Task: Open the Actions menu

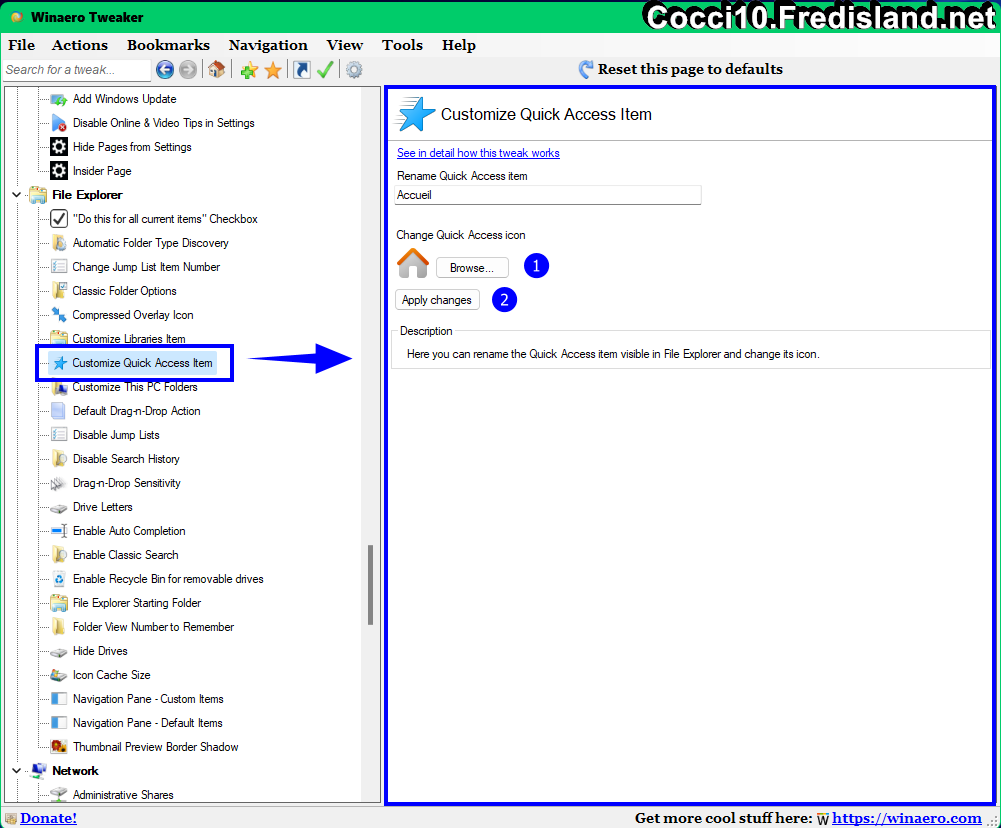Action: click(80, 45)
